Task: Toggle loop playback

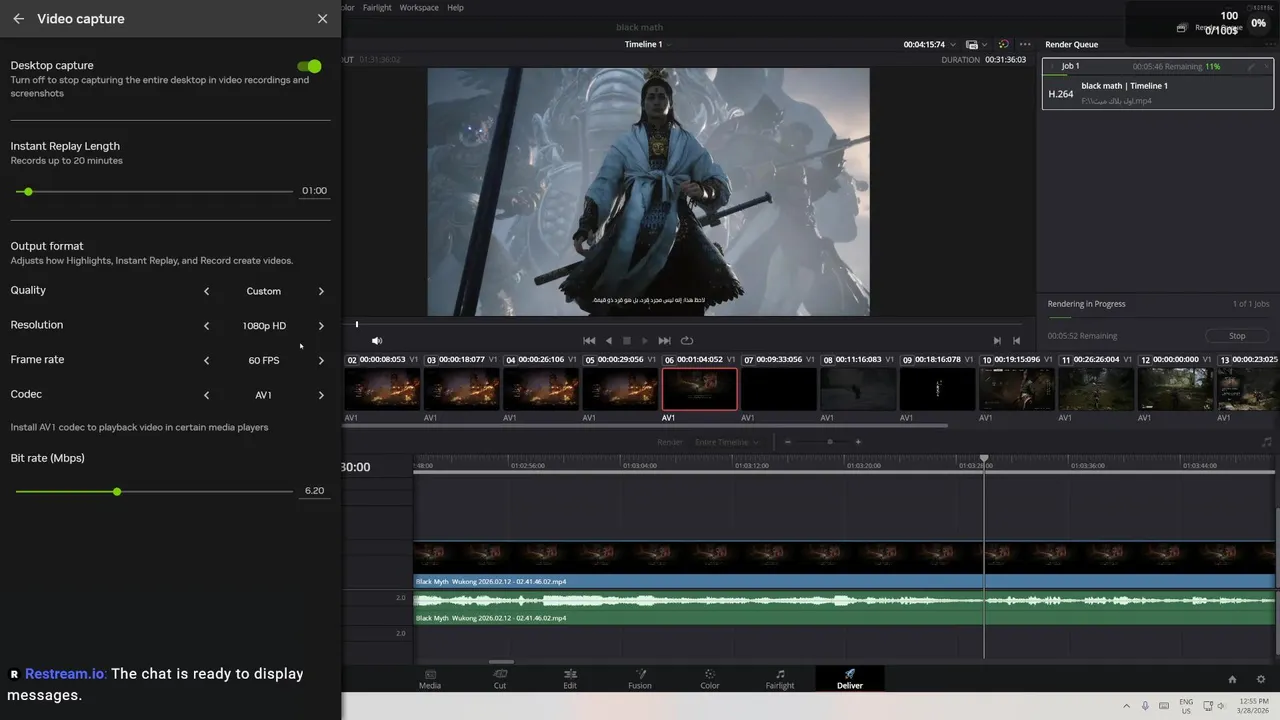Action: click(x=687, y=341)
